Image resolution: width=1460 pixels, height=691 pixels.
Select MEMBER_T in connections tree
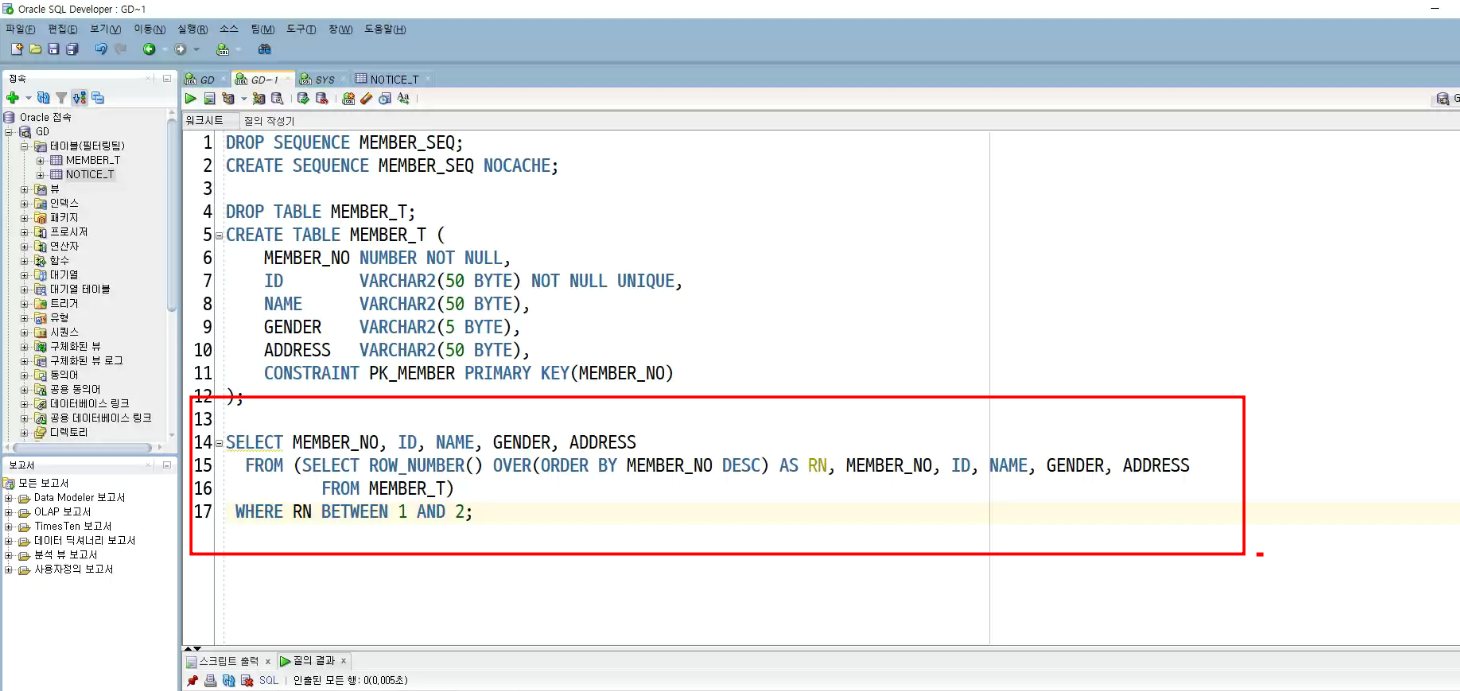click(x=93, y=160)
